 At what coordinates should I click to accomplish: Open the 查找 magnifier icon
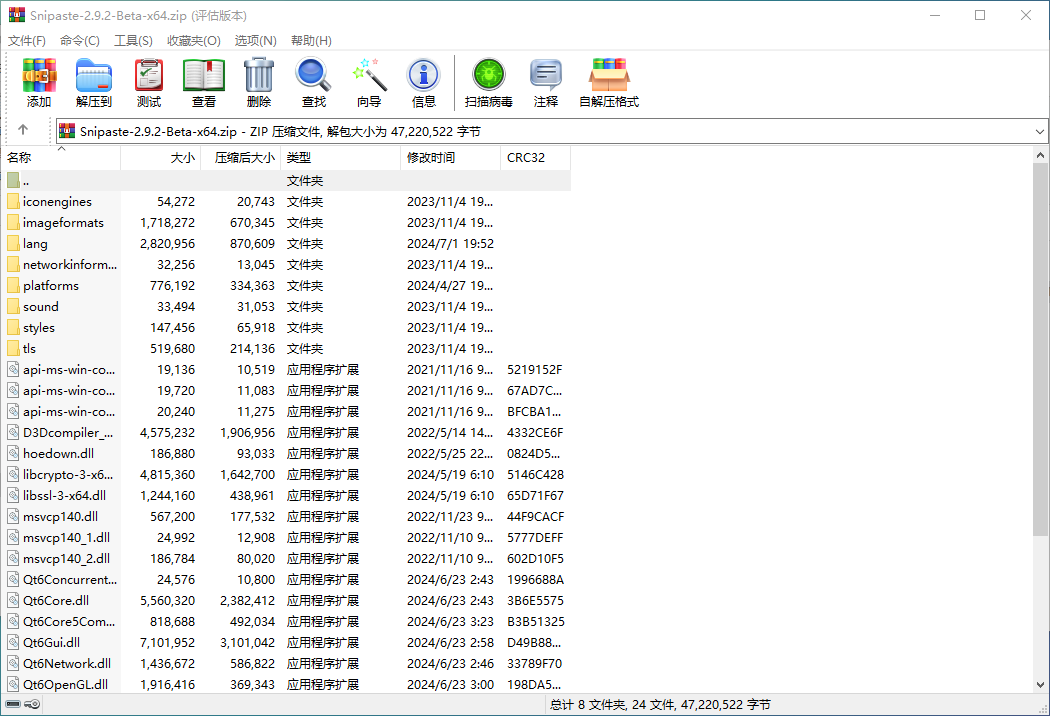313,74
